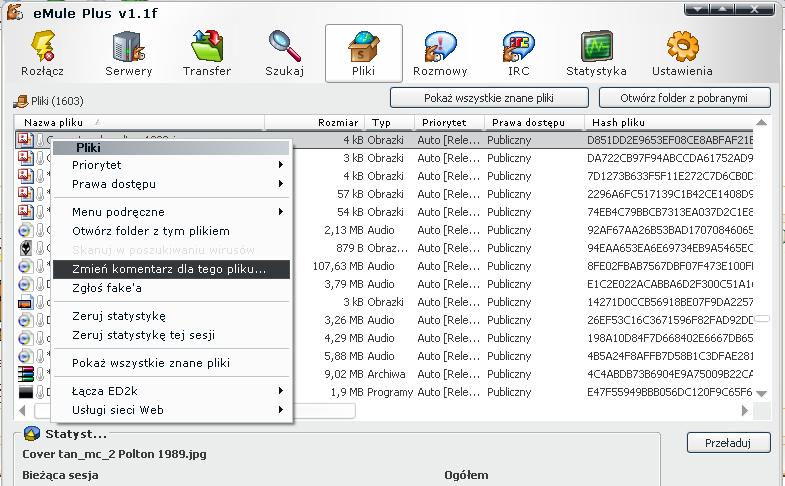The image size is (785, 486).
Task: Click the Statyst... panel icon
Action: point(32,433)
